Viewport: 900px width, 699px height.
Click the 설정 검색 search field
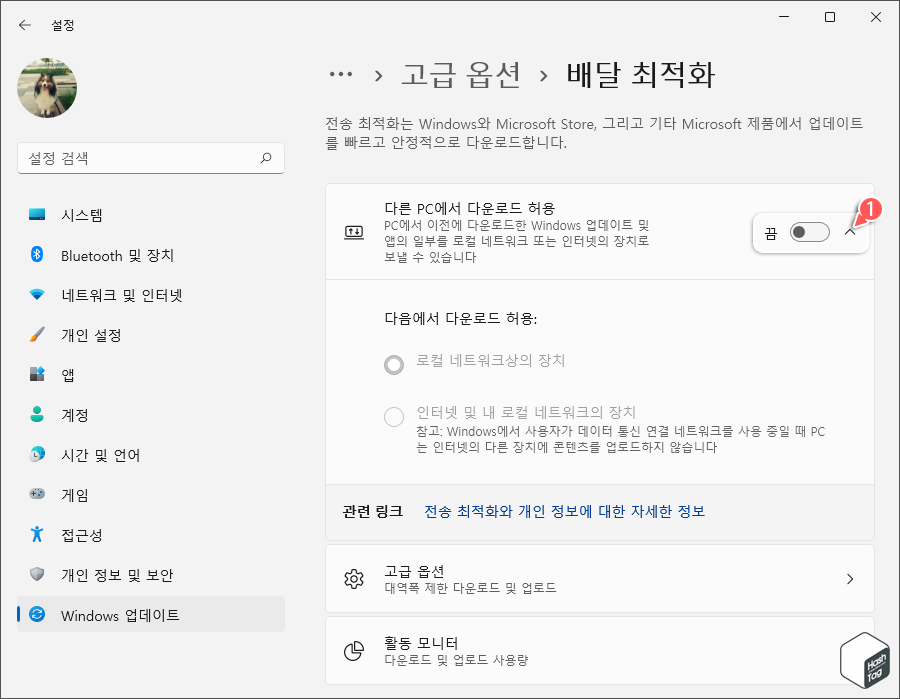(151, 158)
